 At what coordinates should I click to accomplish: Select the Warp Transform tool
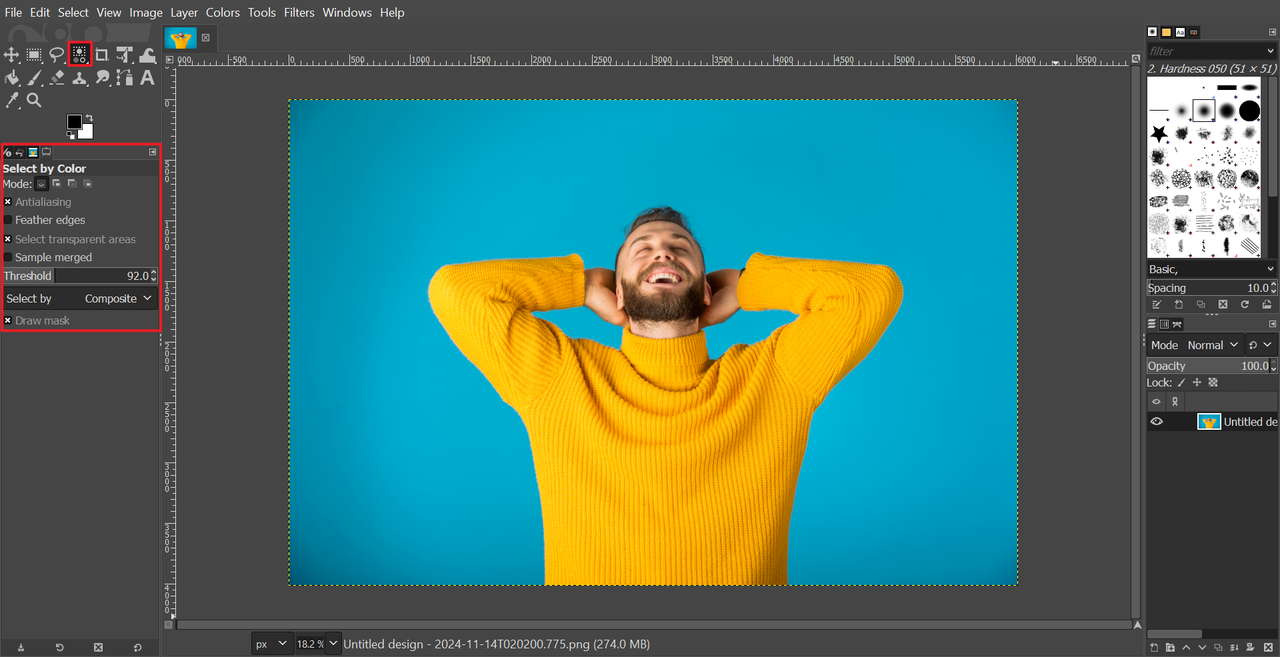tap(147, 56)
